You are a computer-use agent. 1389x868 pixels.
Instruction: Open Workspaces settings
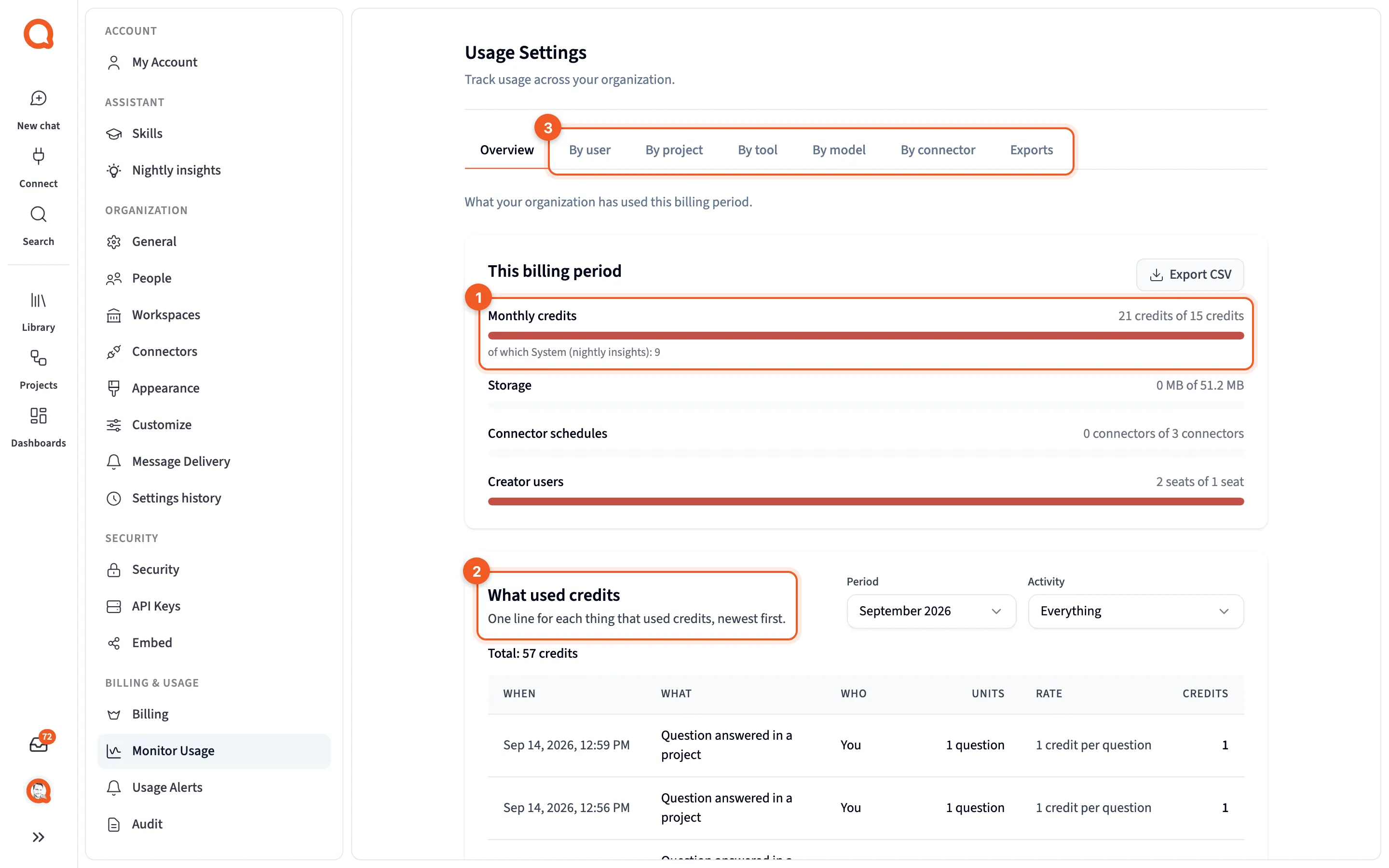[214, 314]
